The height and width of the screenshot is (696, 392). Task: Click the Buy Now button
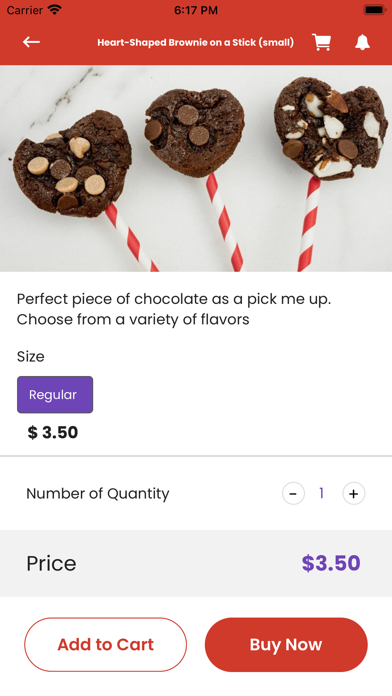point(286,645)
